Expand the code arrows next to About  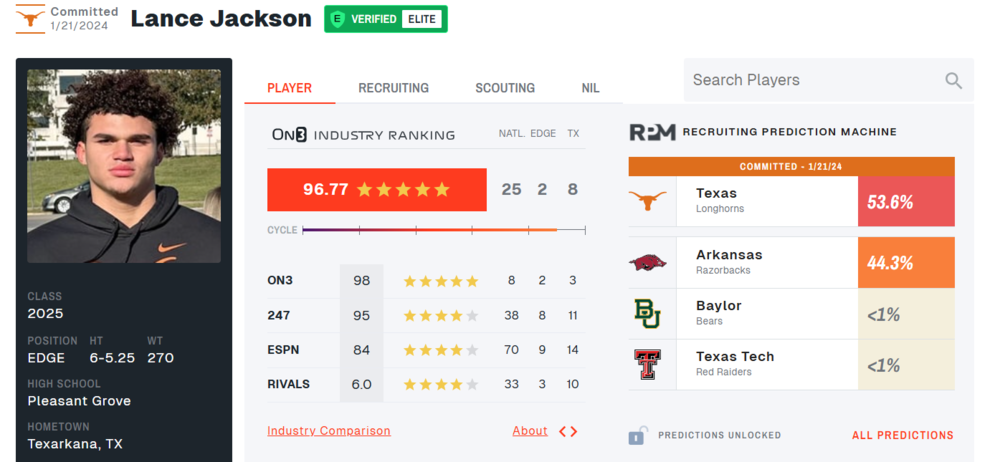click(x=568, y=431)
